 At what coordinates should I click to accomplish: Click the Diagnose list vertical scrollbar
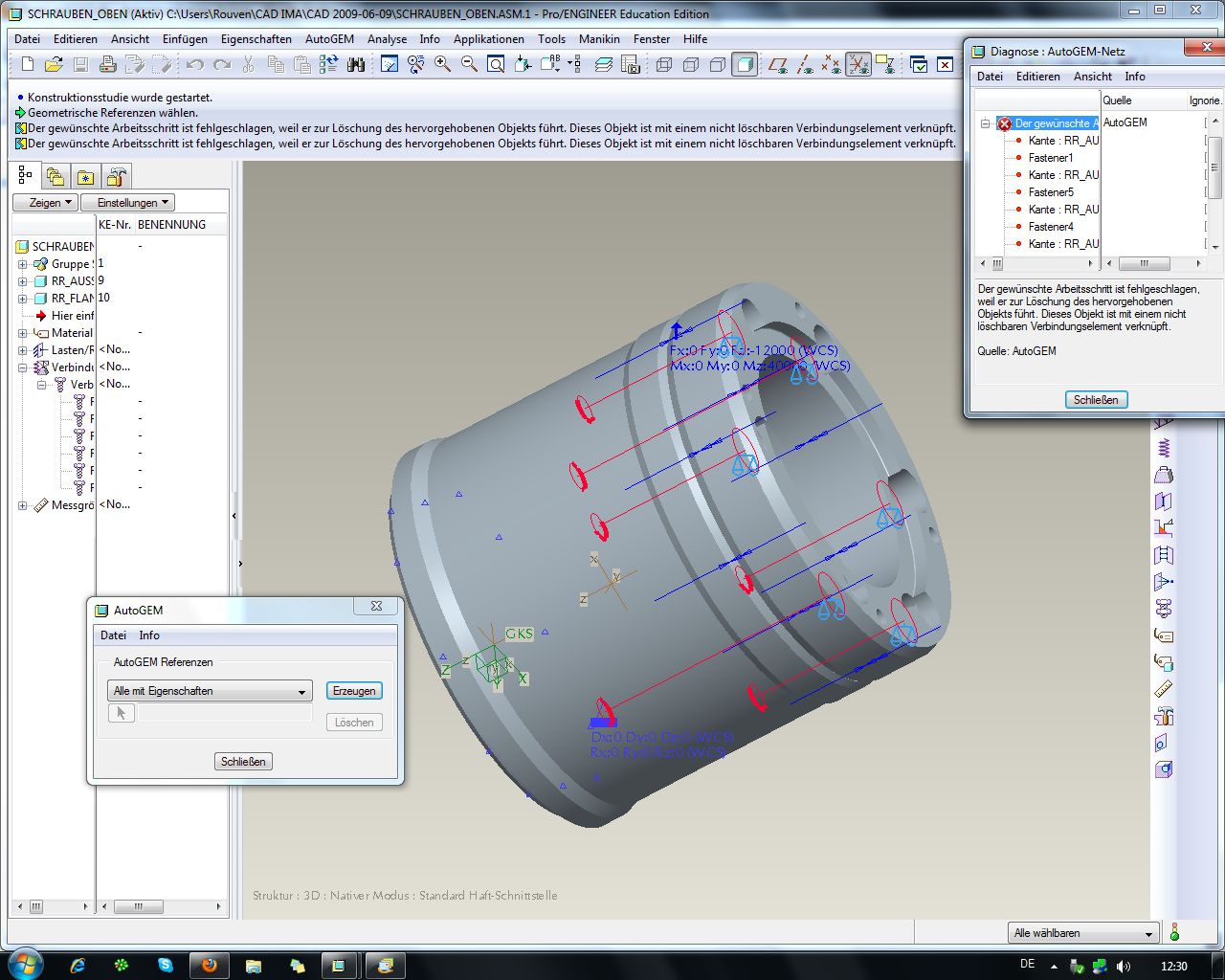1214,184
